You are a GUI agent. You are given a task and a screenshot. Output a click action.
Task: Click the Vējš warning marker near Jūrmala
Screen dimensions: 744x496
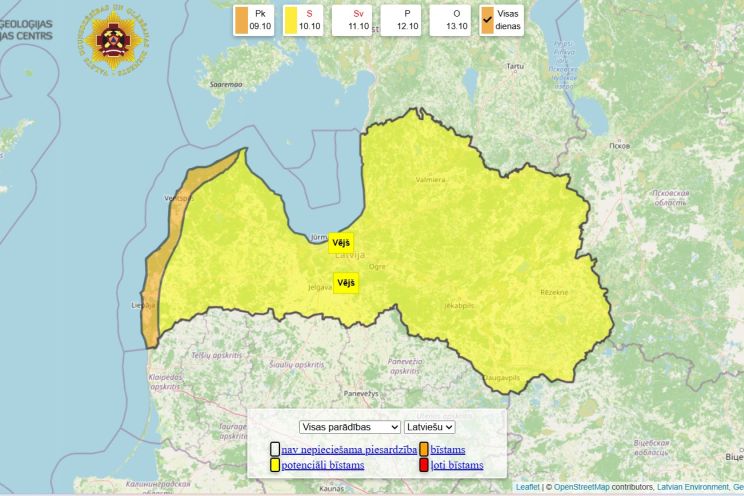point(341,243)
